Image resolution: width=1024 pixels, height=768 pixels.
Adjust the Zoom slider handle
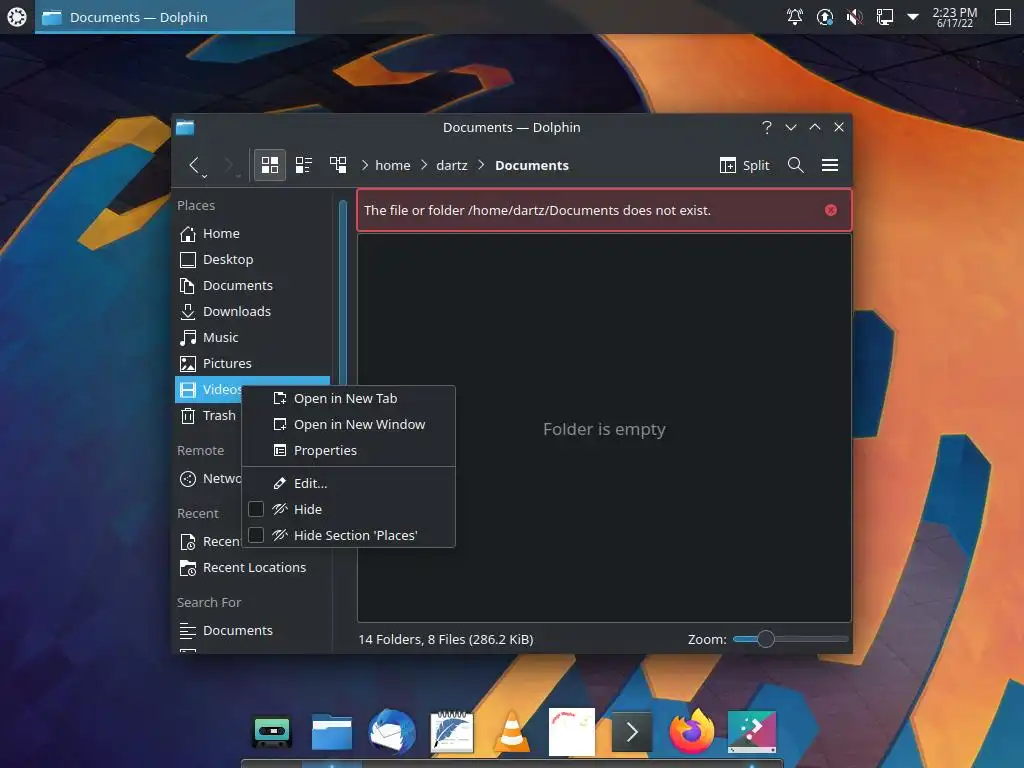tap(766, 639)
